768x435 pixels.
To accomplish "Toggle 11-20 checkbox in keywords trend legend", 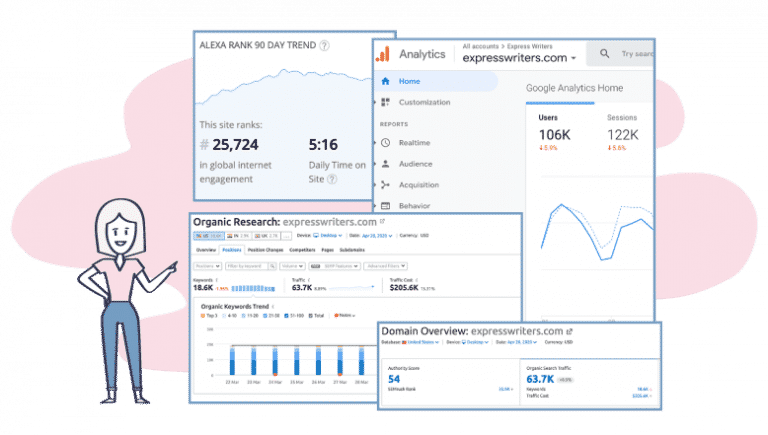I will click(x=244, y=315).
